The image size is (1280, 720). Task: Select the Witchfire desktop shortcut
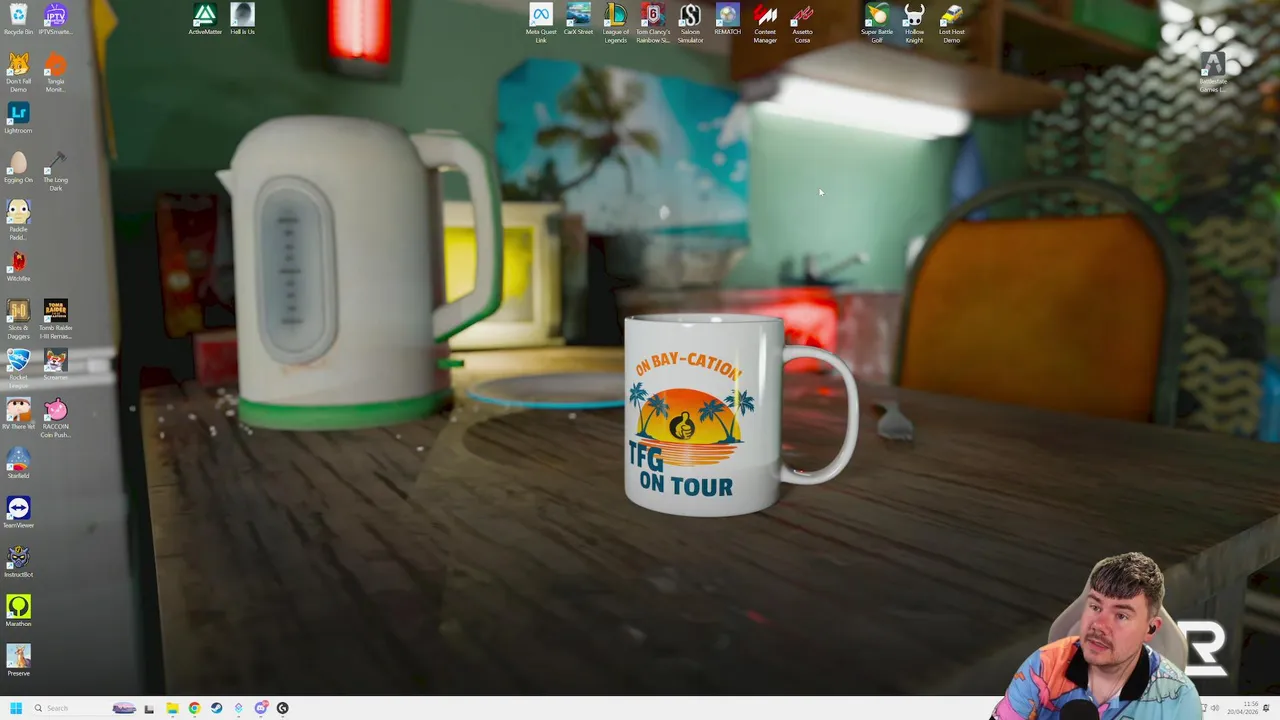[18, 266]
